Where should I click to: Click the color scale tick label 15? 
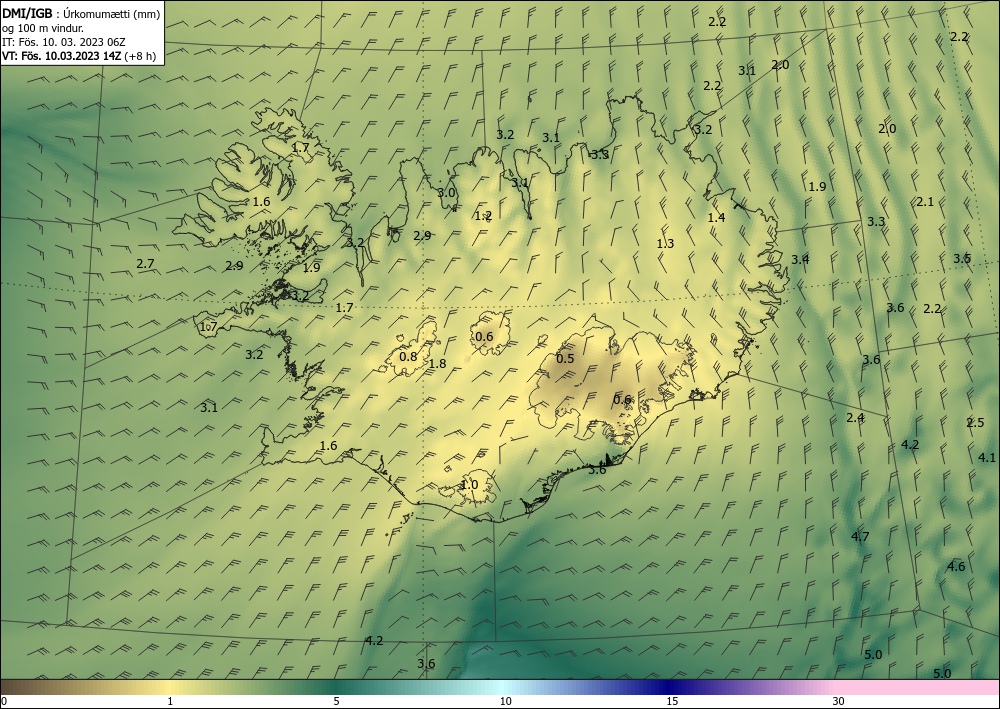point(672,701)
